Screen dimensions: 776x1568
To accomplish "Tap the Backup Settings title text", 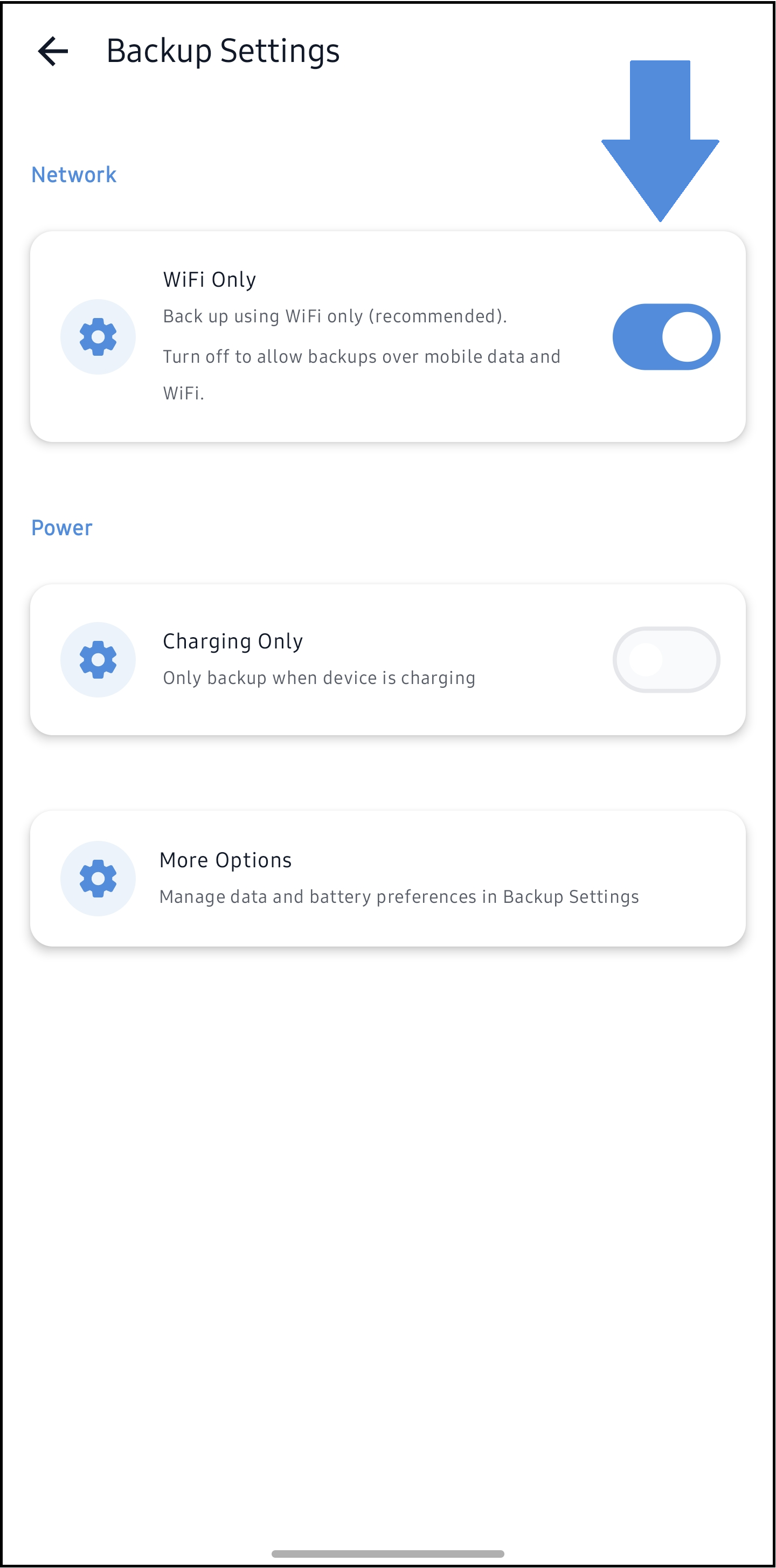I will pyautogui.click(x=223, y=50).
